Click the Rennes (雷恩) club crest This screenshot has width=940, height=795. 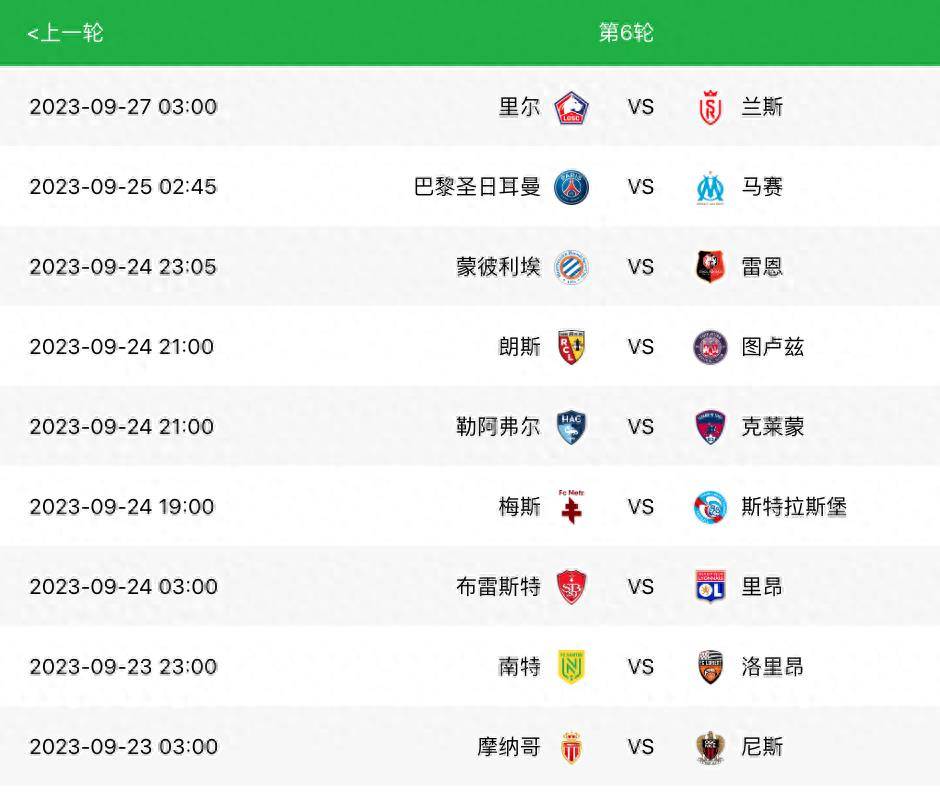pos(710,267)
